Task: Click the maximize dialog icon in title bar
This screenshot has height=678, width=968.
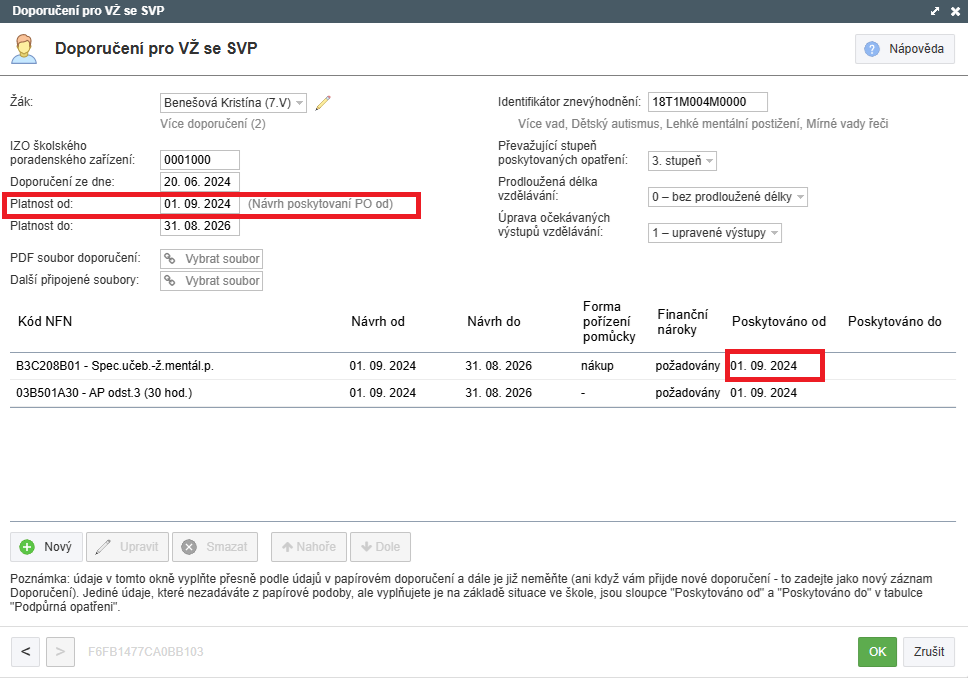Action: 935,11
